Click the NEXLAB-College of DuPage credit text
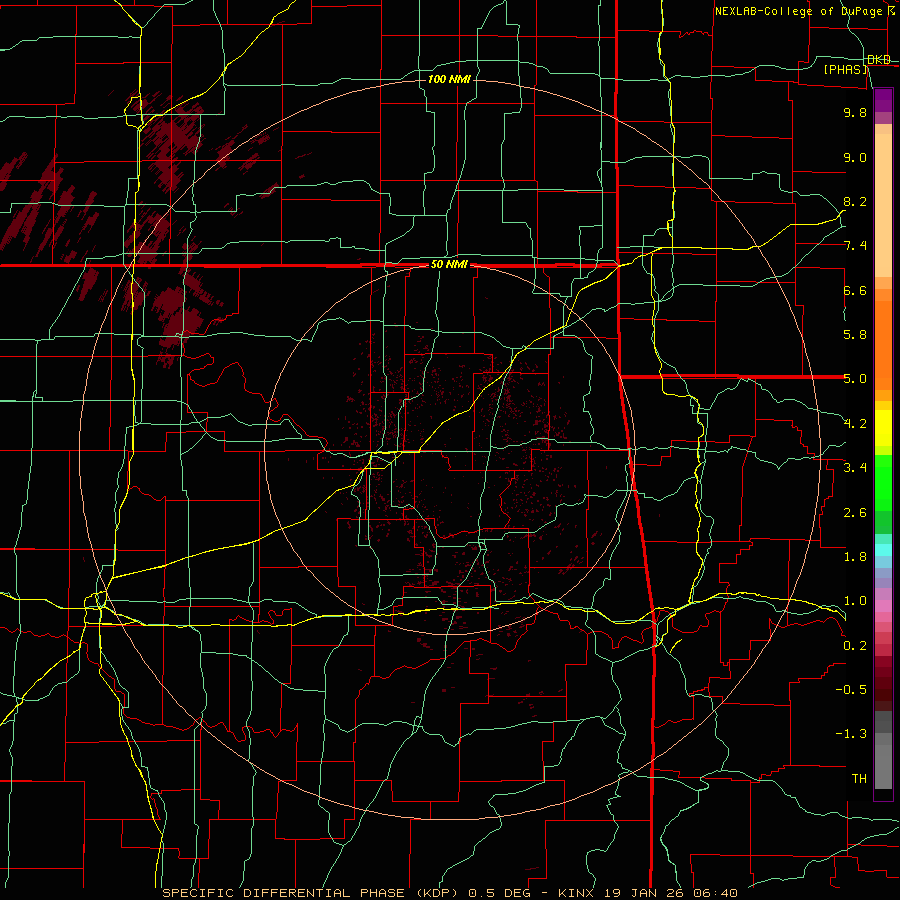Viewport: 900px width, 900px height. 801,11
